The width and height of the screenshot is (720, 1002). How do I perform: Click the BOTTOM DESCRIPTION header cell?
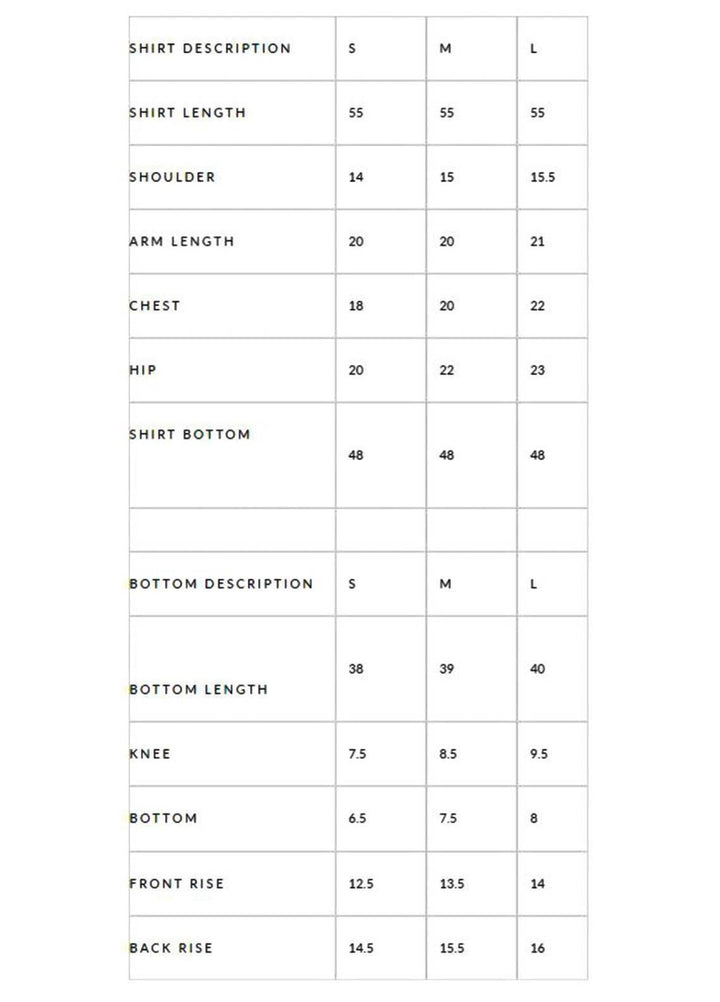pyautogui.click(x=221, y=584)
